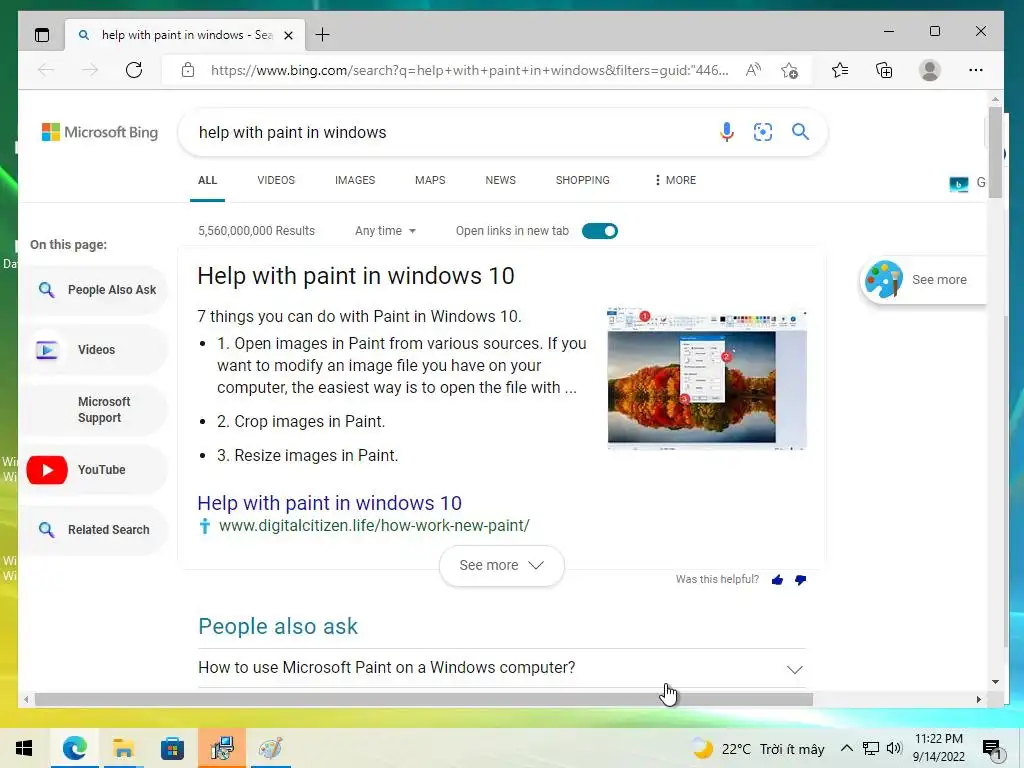Click 'People also ask' heading

tap(278, 626)
